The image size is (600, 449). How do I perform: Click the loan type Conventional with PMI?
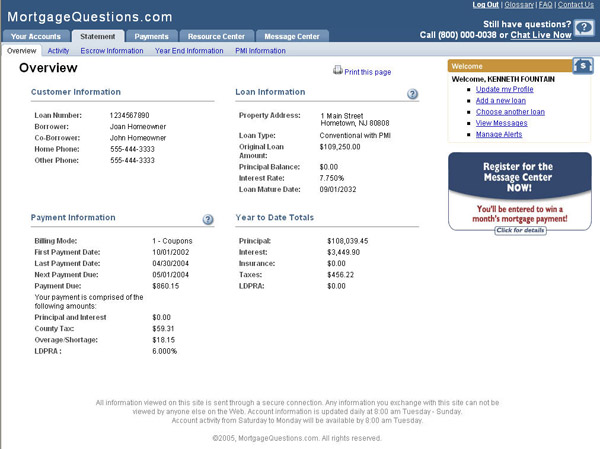[355, 136]
